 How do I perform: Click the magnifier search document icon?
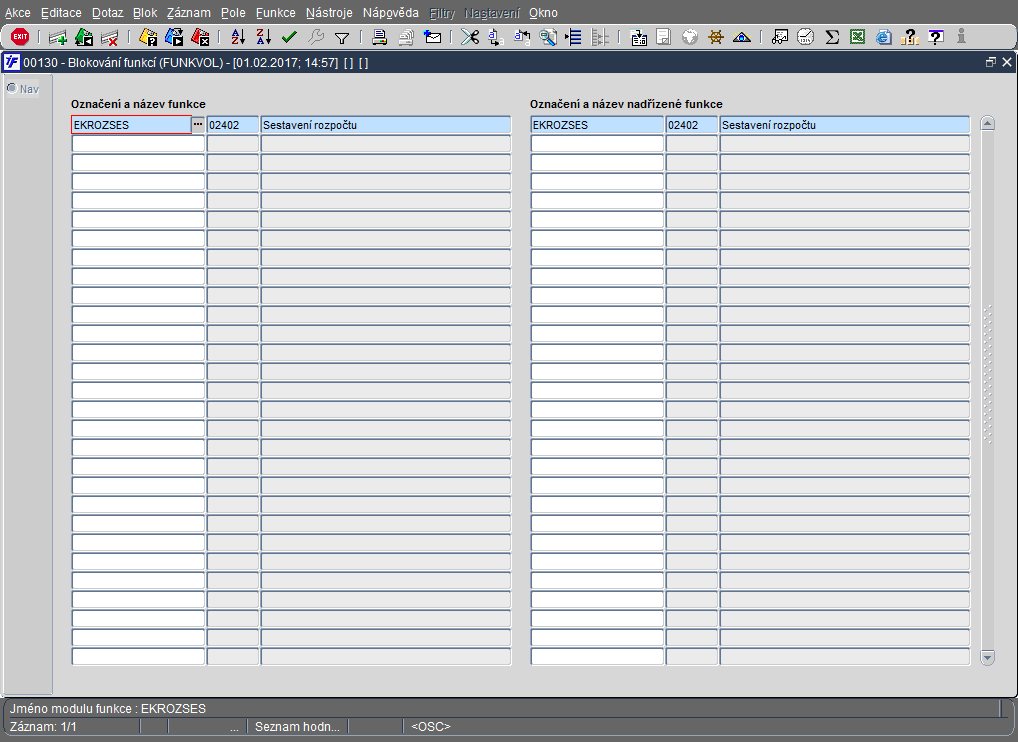(548, 38)
